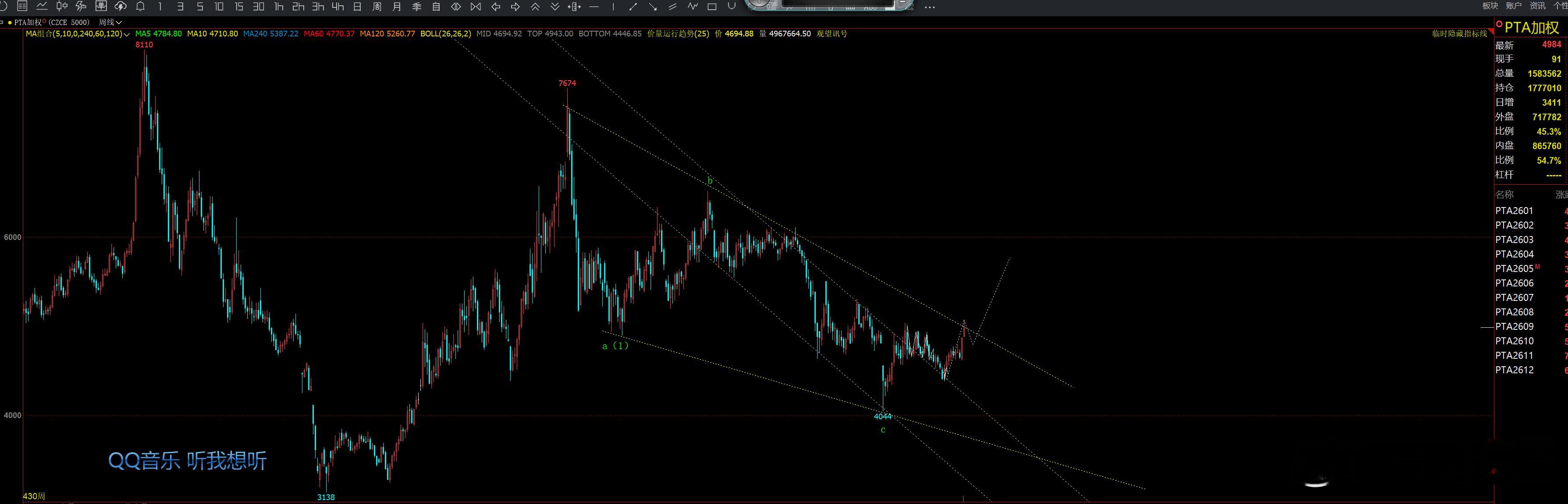Open the candlestick chart type icon
This screenshot has width=1568, height=504.
point(61,7)
